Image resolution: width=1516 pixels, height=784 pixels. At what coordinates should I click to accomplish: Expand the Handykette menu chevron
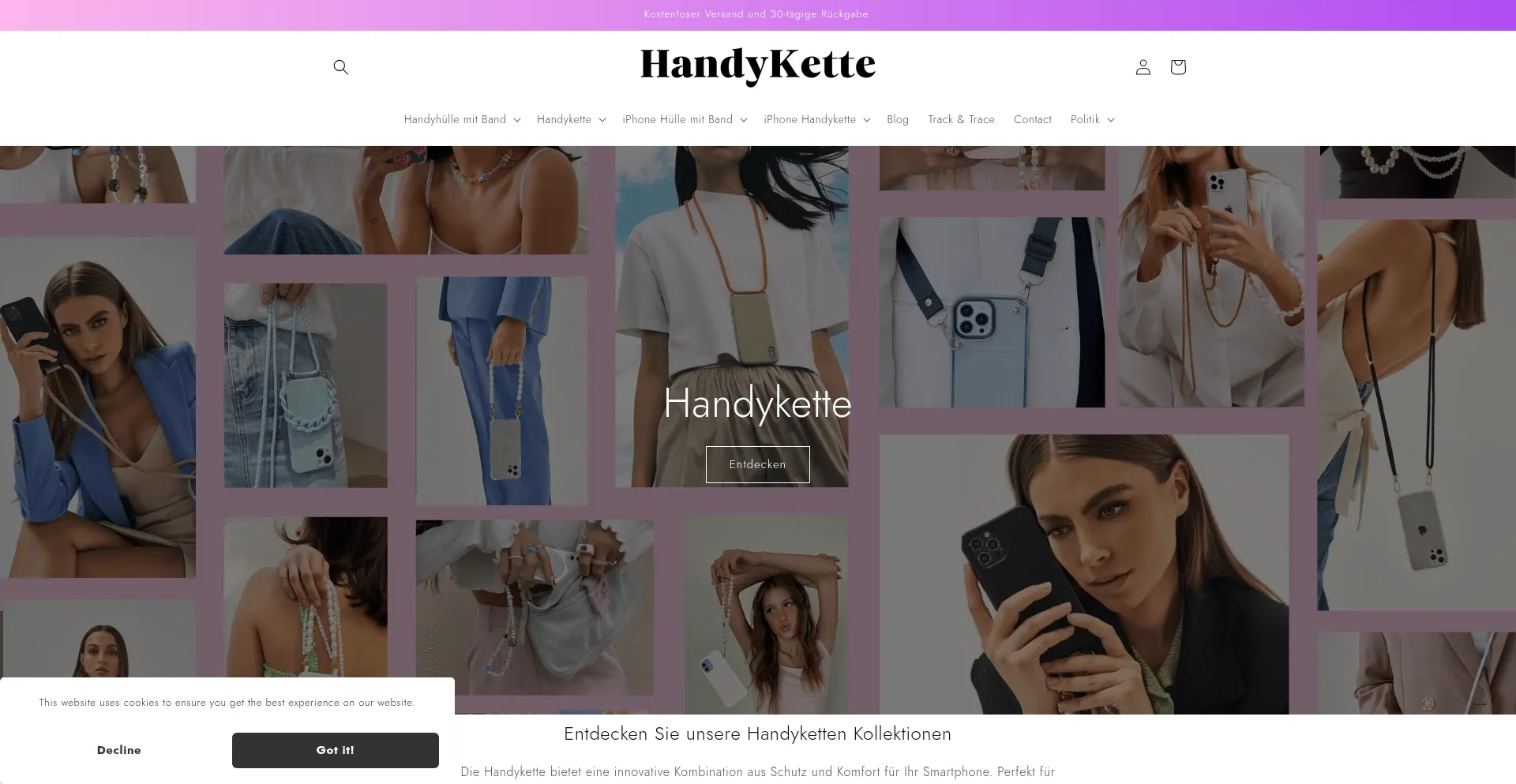click(x=602, y=120)
